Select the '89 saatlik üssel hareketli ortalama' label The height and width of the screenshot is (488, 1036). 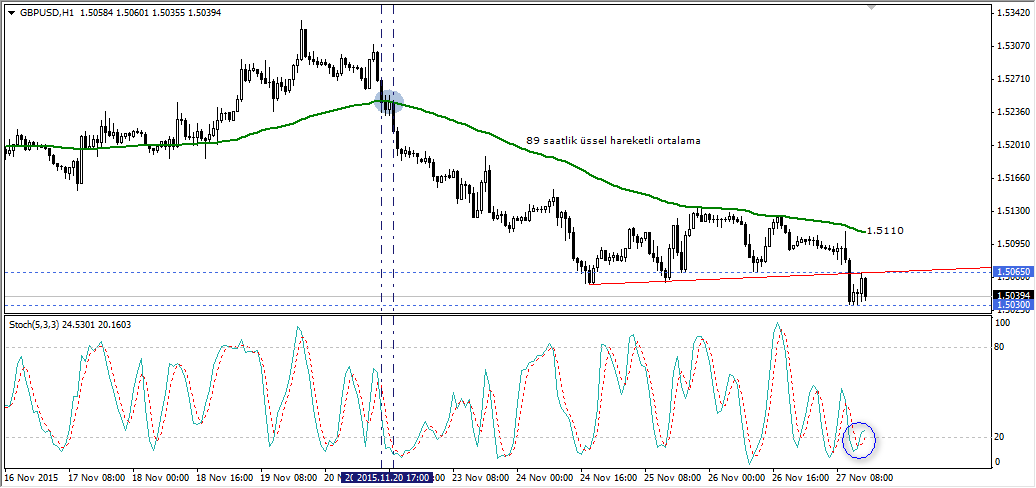[613, 141]
